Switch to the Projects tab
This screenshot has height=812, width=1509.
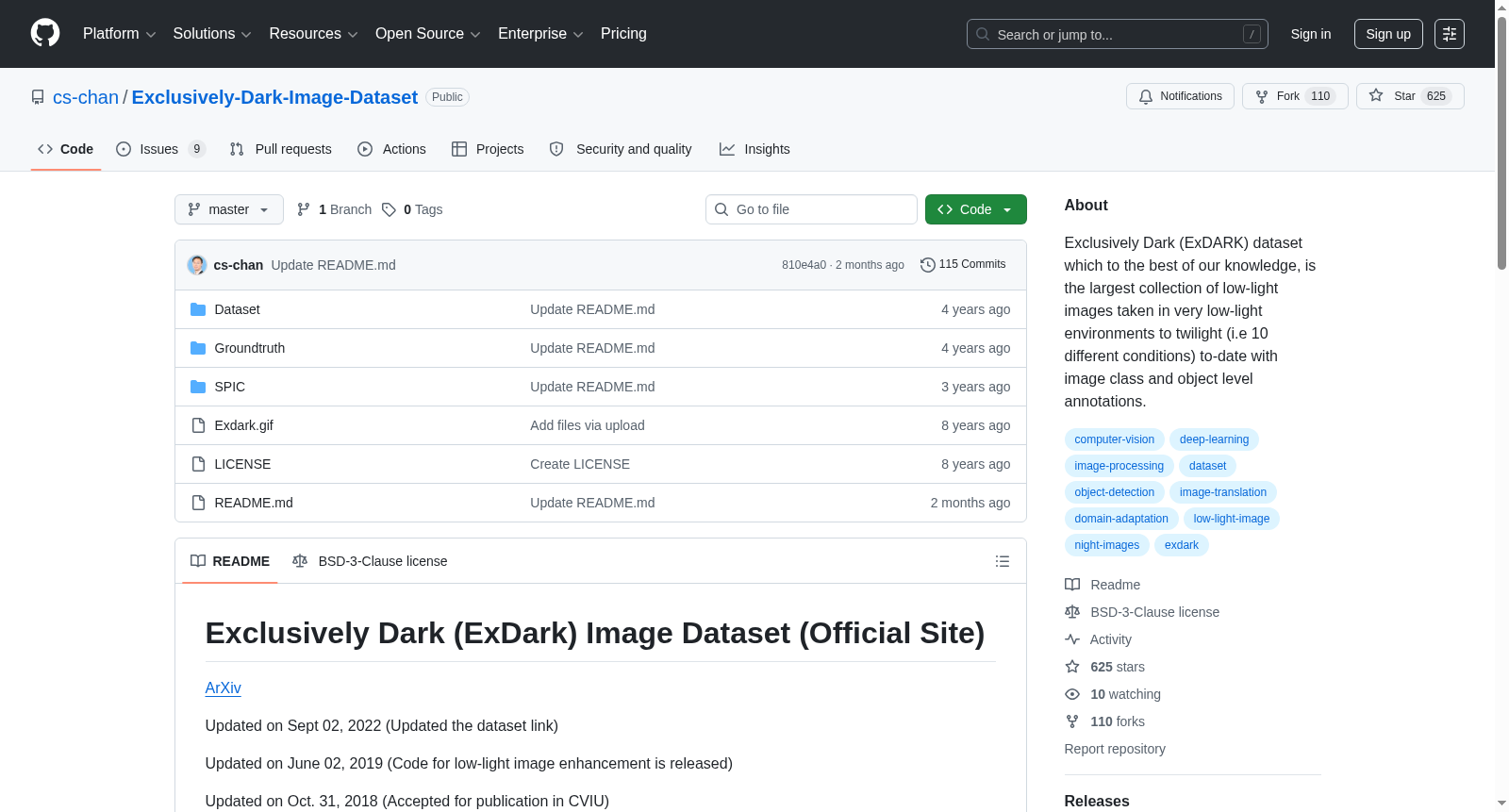coord(488,149)
